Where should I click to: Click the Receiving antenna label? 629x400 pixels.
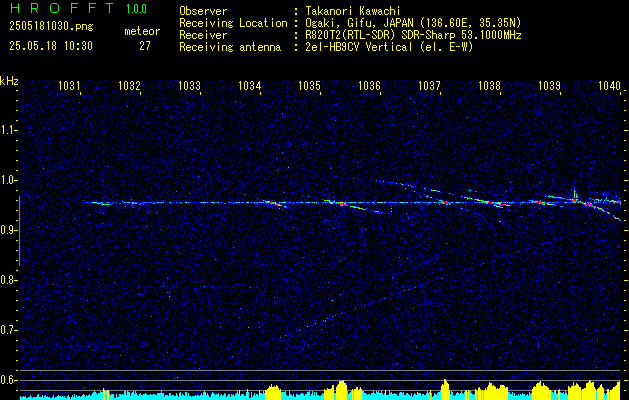point(230,47)
